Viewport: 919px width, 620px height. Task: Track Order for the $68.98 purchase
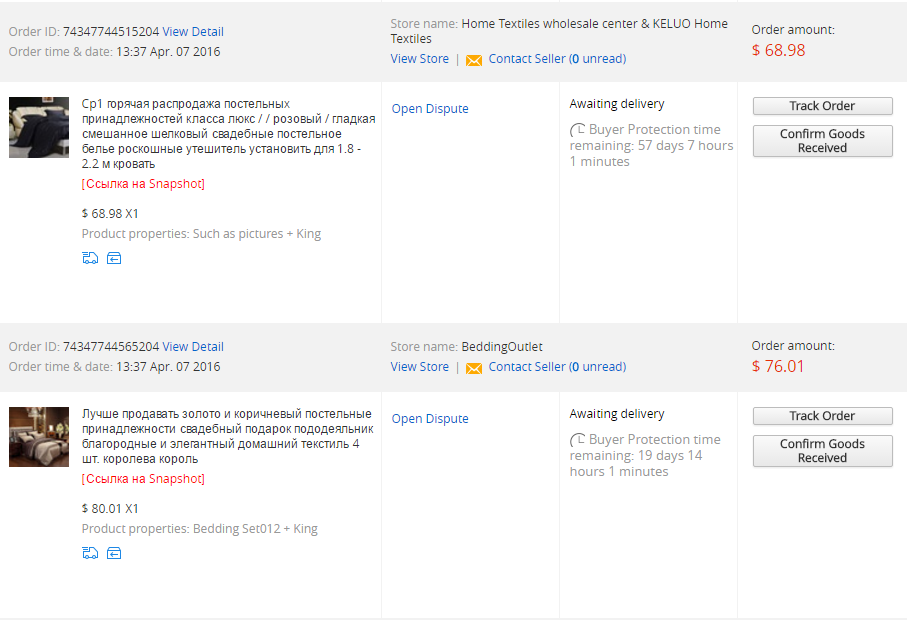point(822,106)
